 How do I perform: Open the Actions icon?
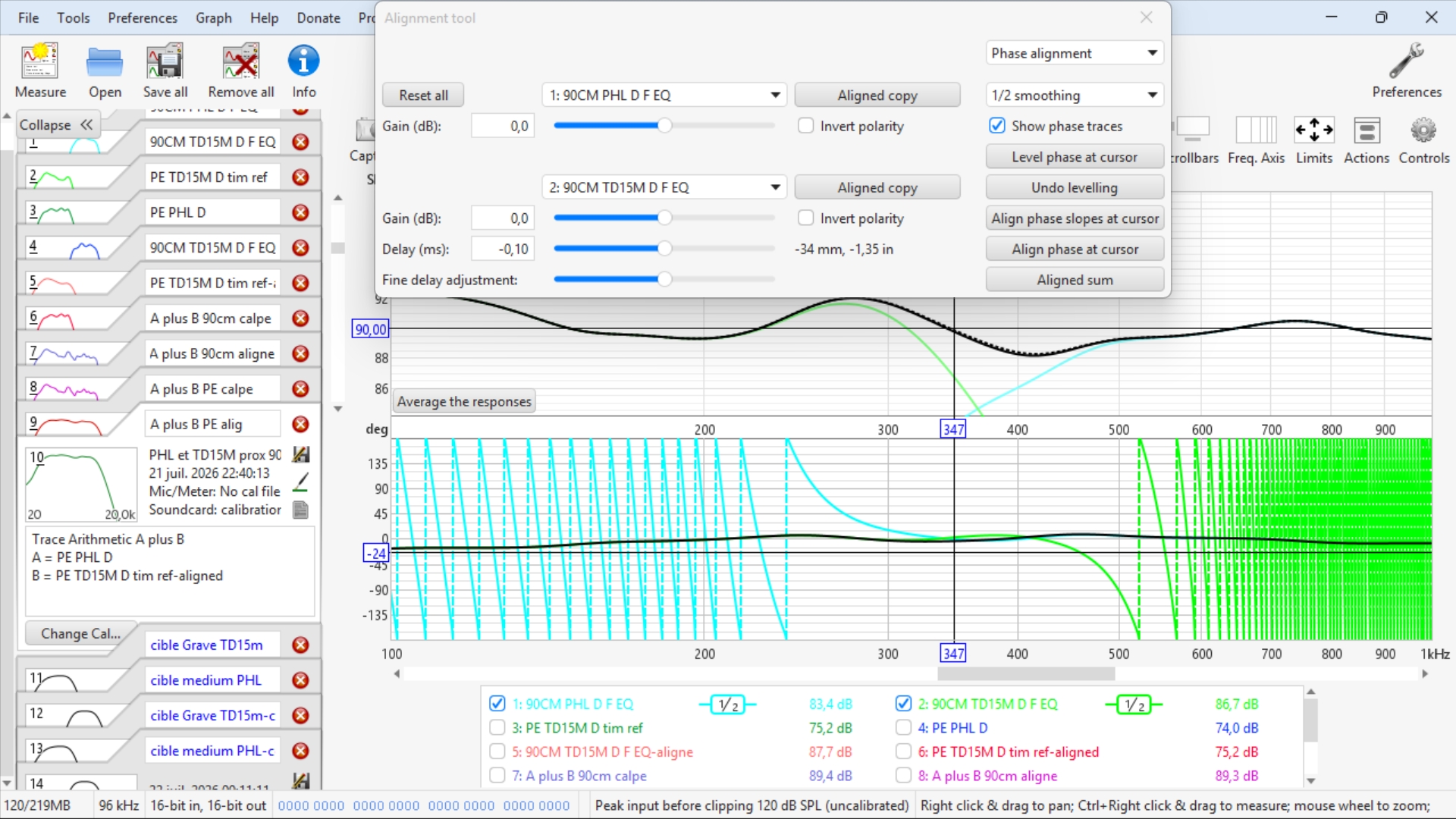(x=1367, y=130)
